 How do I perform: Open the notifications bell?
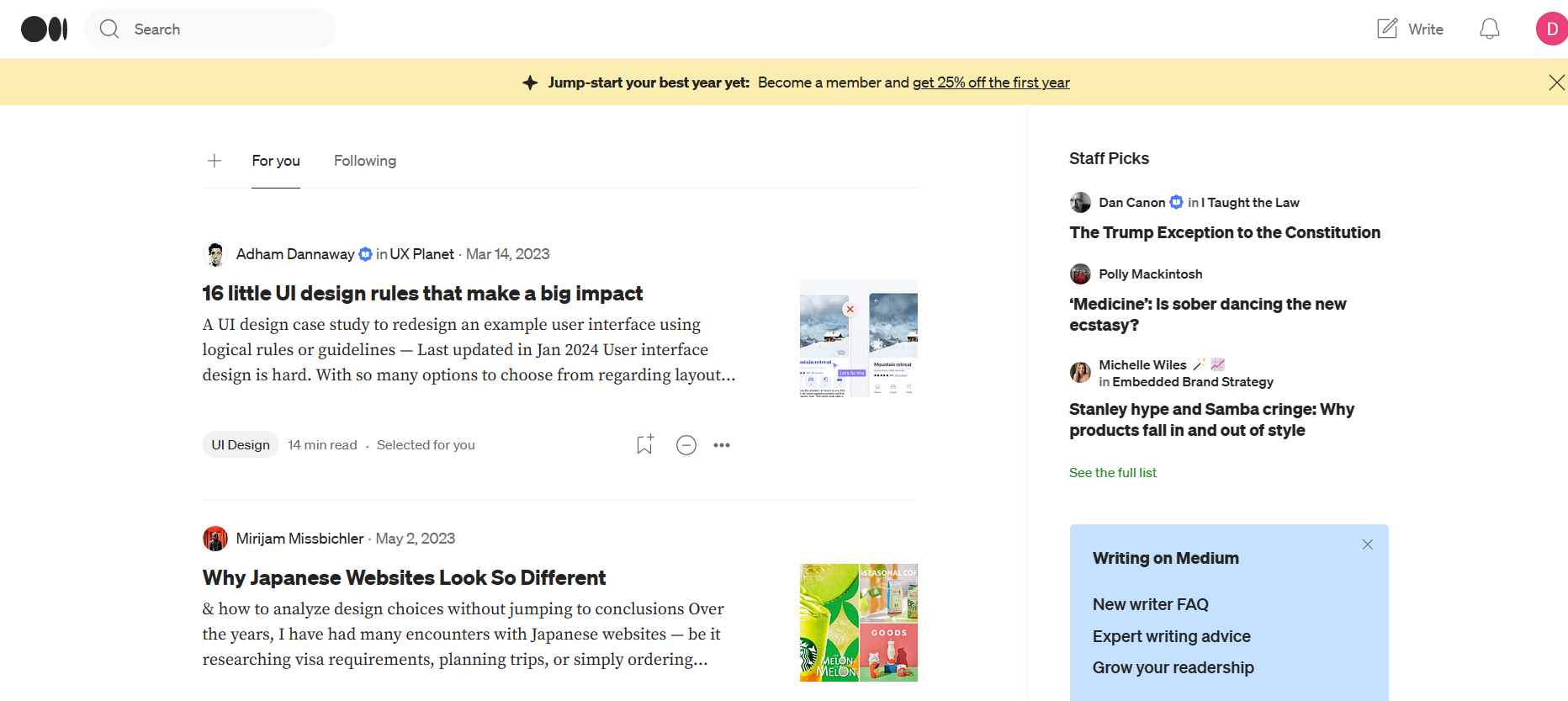click(1489, 29)
